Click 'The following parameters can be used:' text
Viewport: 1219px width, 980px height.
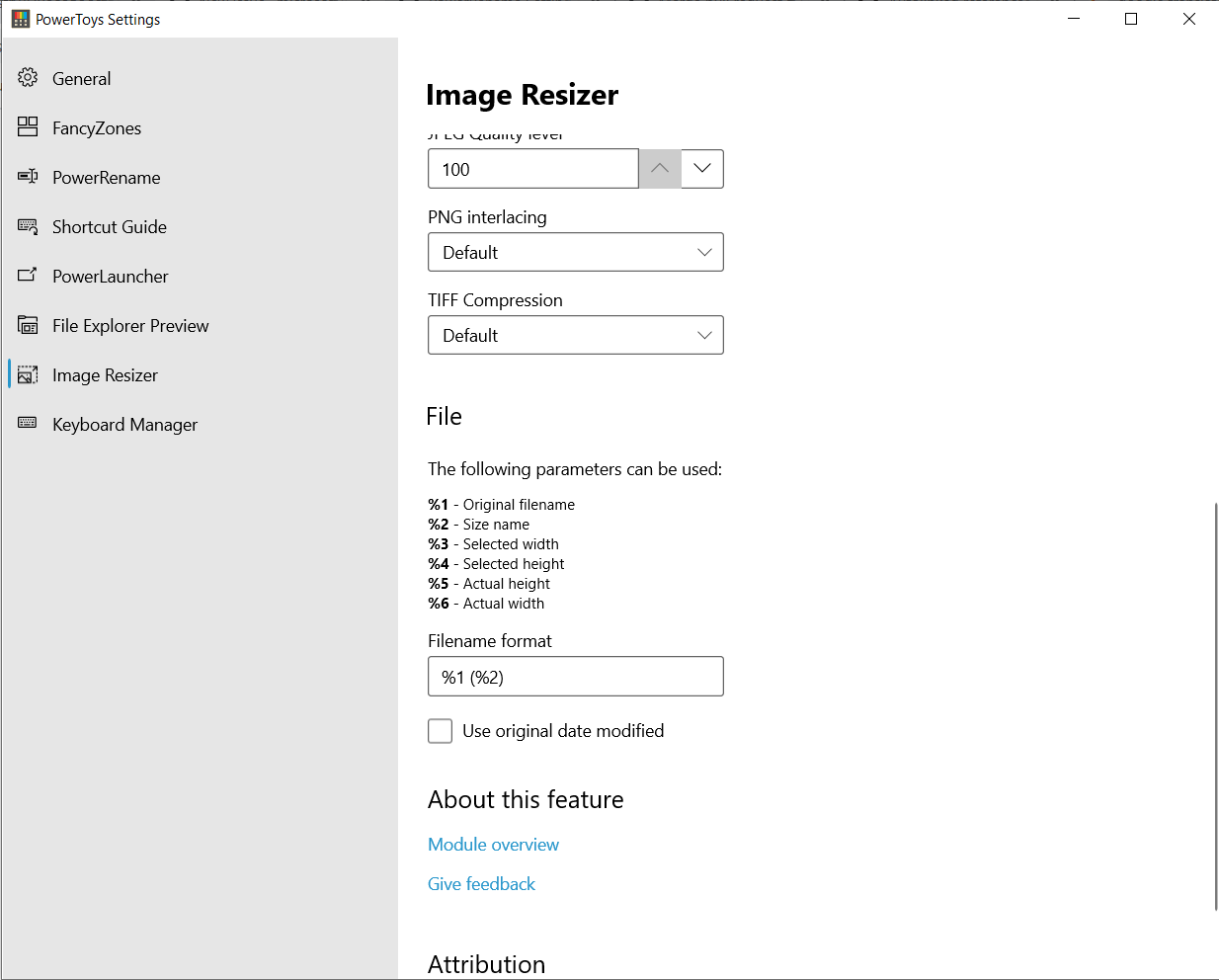pyautogui.click(x=575, y=469)
